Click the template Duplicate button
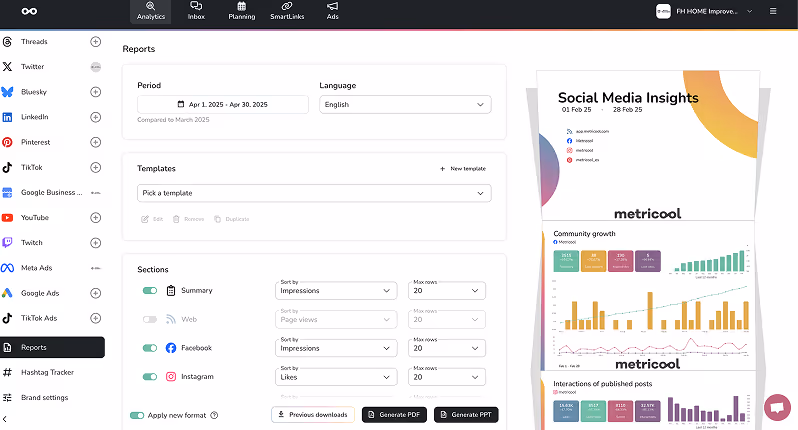This screenshot has width=798, height=430. (x=232, y=219)
